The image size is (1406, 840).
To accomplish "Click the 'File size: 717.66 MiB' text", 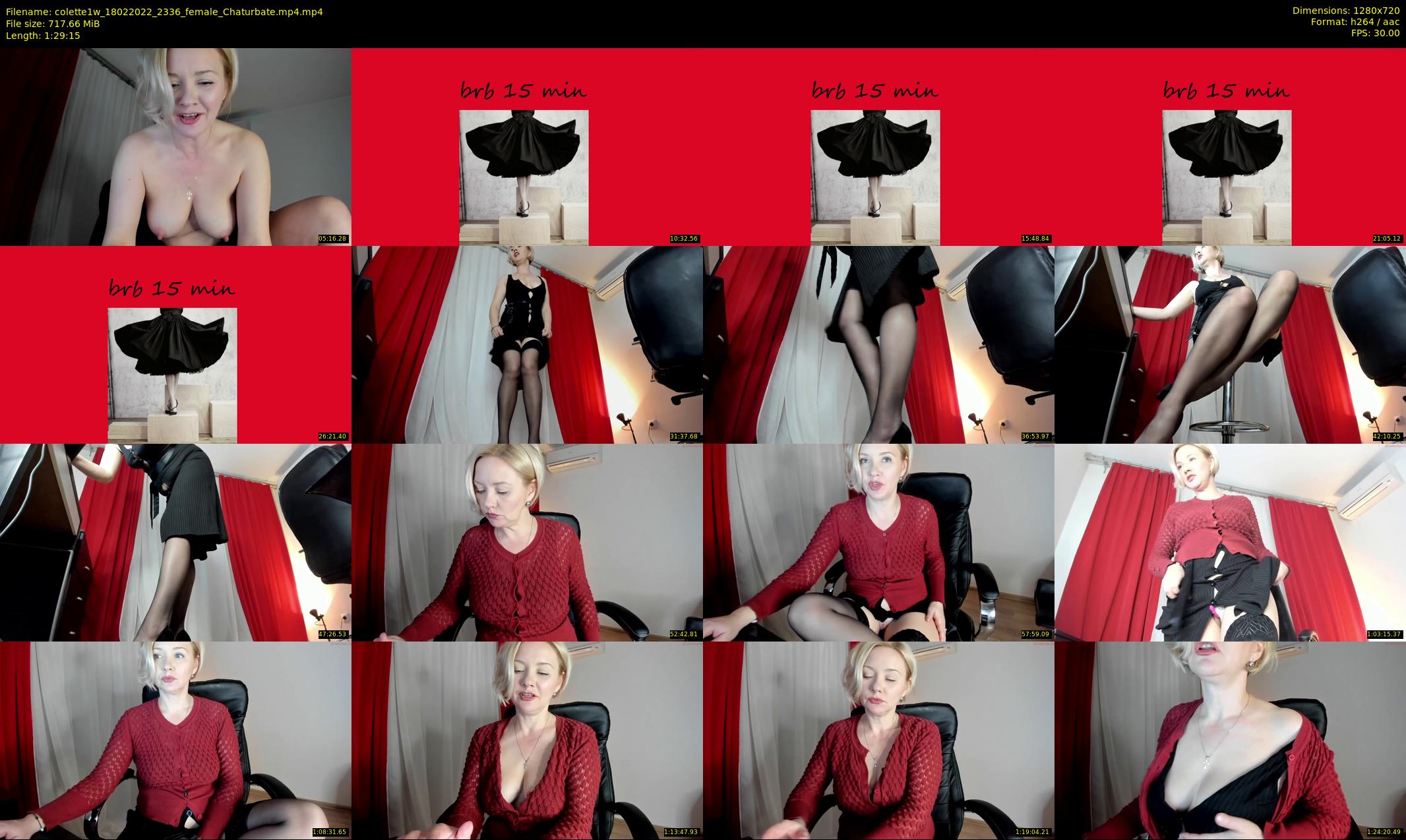I will (x=53, y=24).
